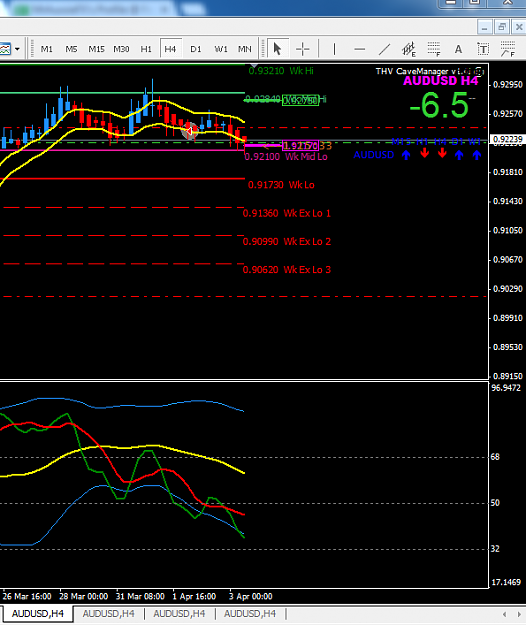Screen dimensions: 526x625
Task: Click the THV CaveManager label
Action: [x=430, y=71]
